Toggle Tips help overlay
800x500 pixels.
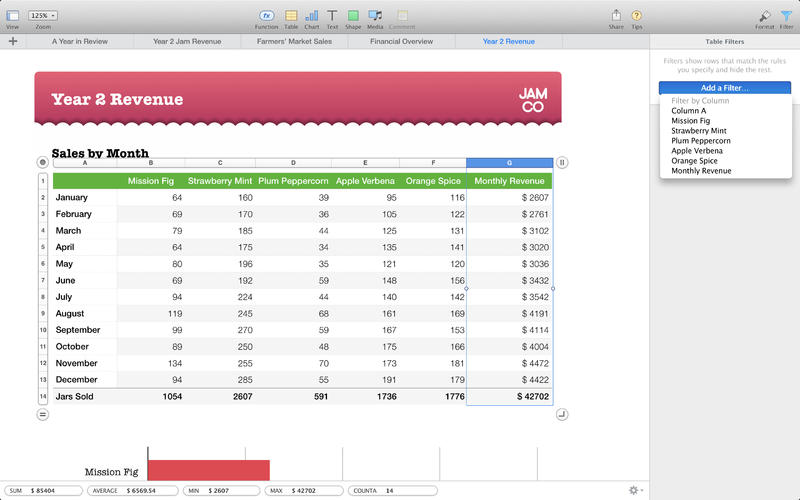point(637,15)
